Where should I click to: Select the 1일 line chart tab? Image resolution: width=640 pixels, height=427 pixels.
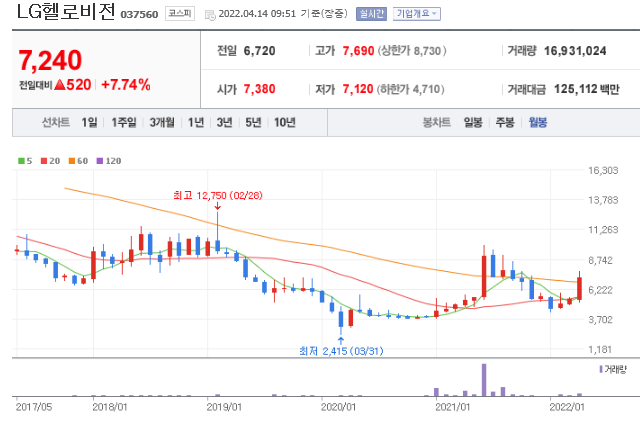click(89, 122)
